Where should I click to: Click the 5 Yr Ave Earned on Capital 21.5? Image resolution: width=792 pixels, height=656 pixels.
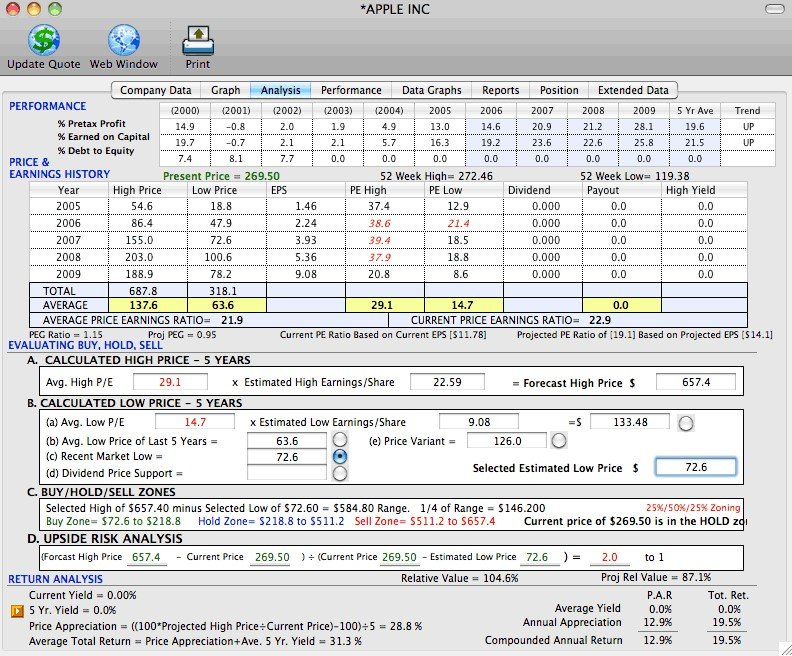[x=695, y=143]
